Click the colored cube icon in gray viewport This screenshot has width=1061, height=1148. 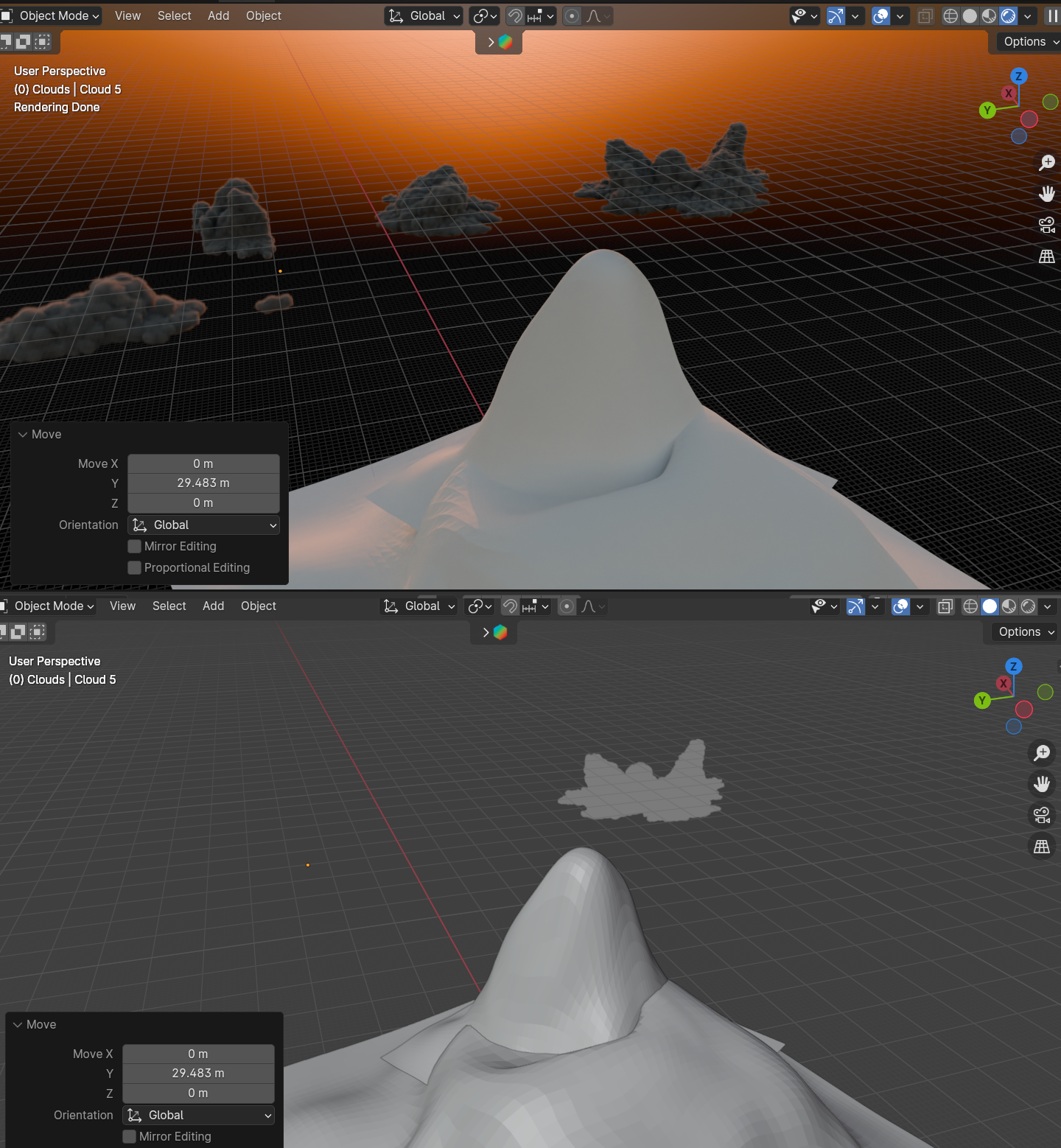coord(500,632)
